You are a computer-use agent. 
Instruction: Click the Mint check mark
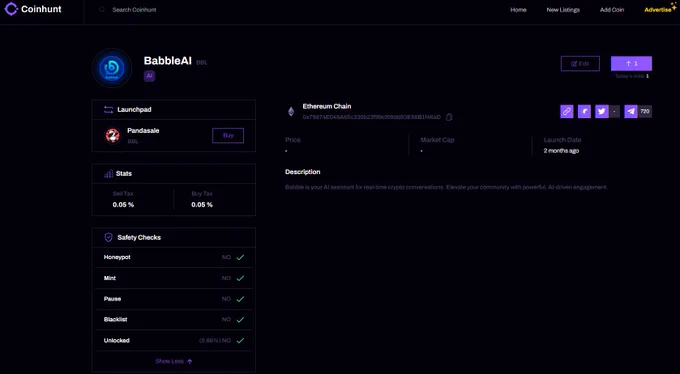tap(240, 278)
